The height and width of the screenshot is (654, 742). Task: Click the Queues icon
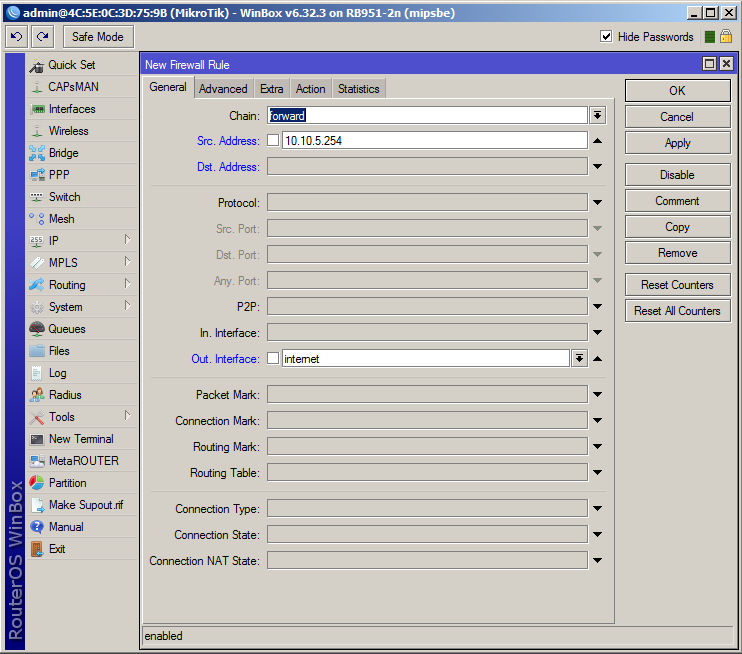(x=36, y=329)
